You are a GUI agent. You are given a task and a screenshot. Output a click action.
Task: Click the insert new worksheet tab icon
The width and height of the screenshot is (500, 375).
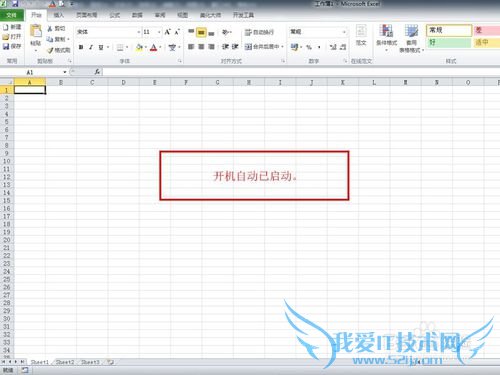[x=110, y=362]
